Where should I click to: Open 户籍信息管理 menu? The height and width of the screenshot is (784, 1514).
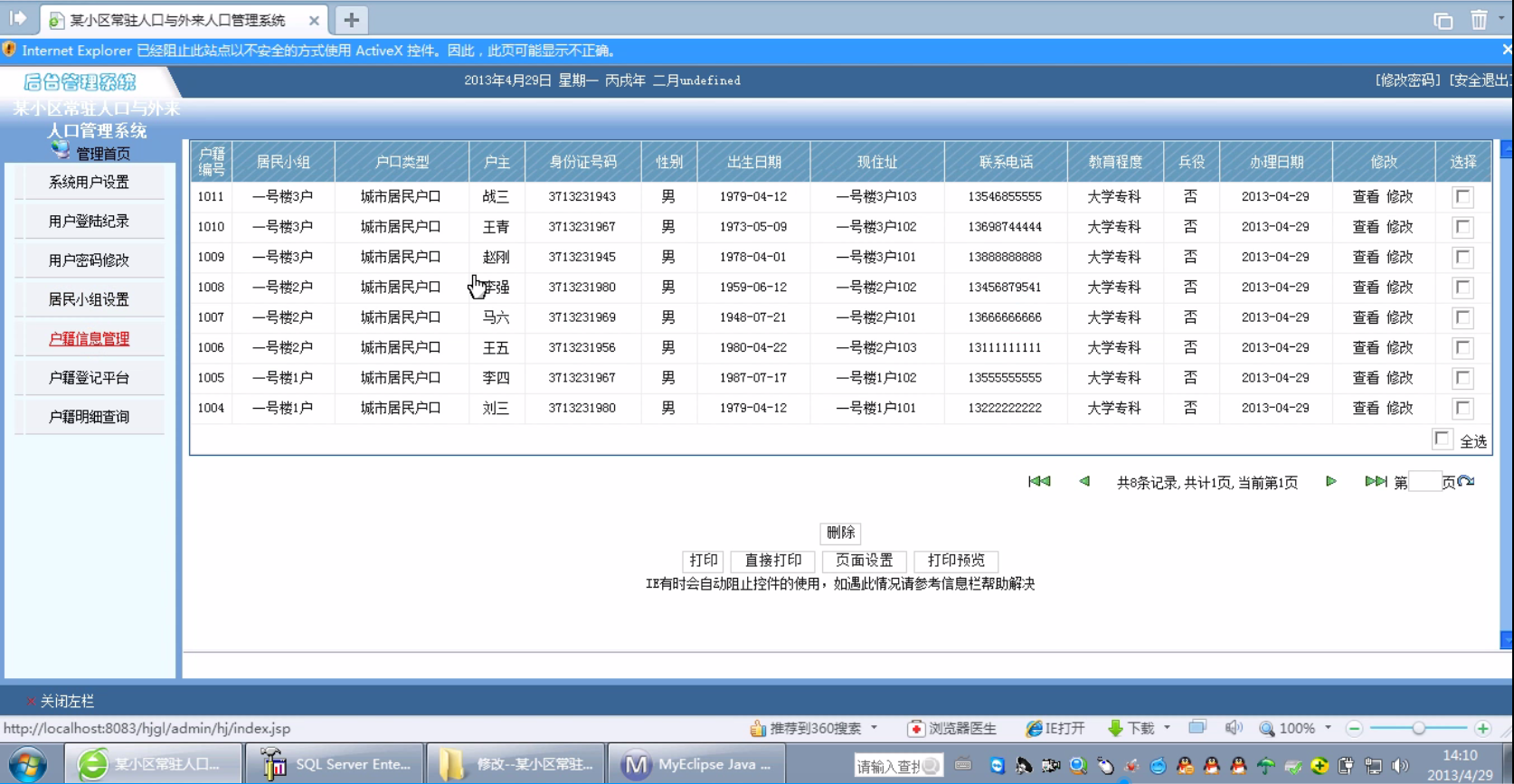(x=89, y=338)
